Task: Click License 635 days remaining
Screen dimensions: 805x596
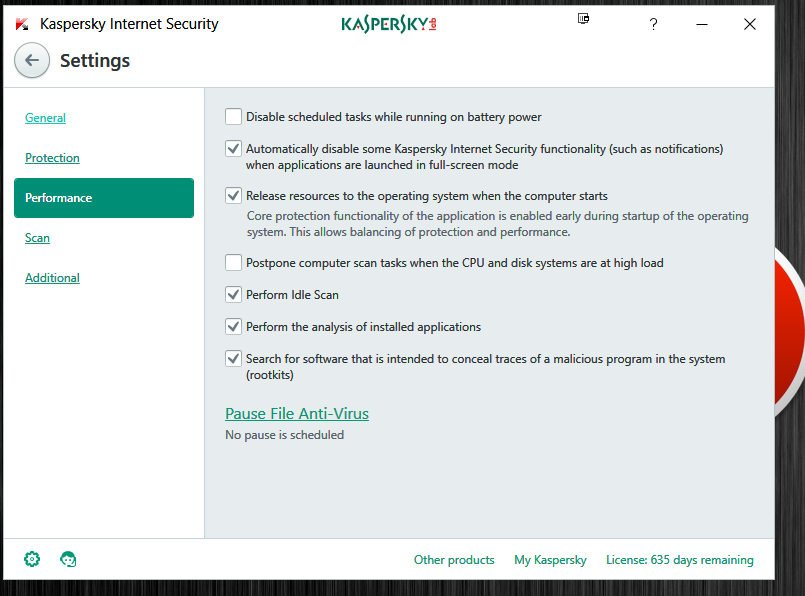Action: (679, 560)
